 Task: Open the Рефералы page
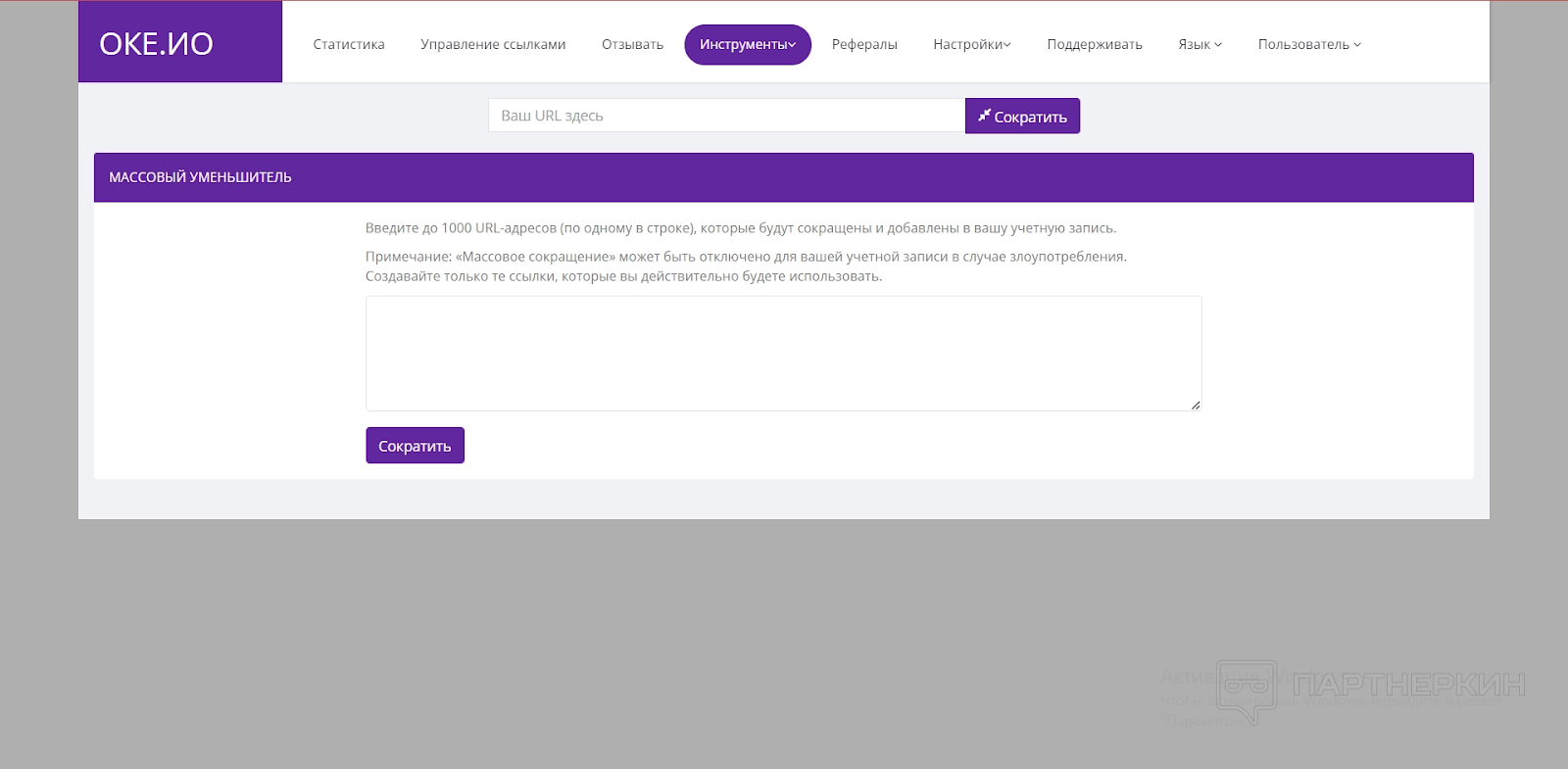(864, 45)
